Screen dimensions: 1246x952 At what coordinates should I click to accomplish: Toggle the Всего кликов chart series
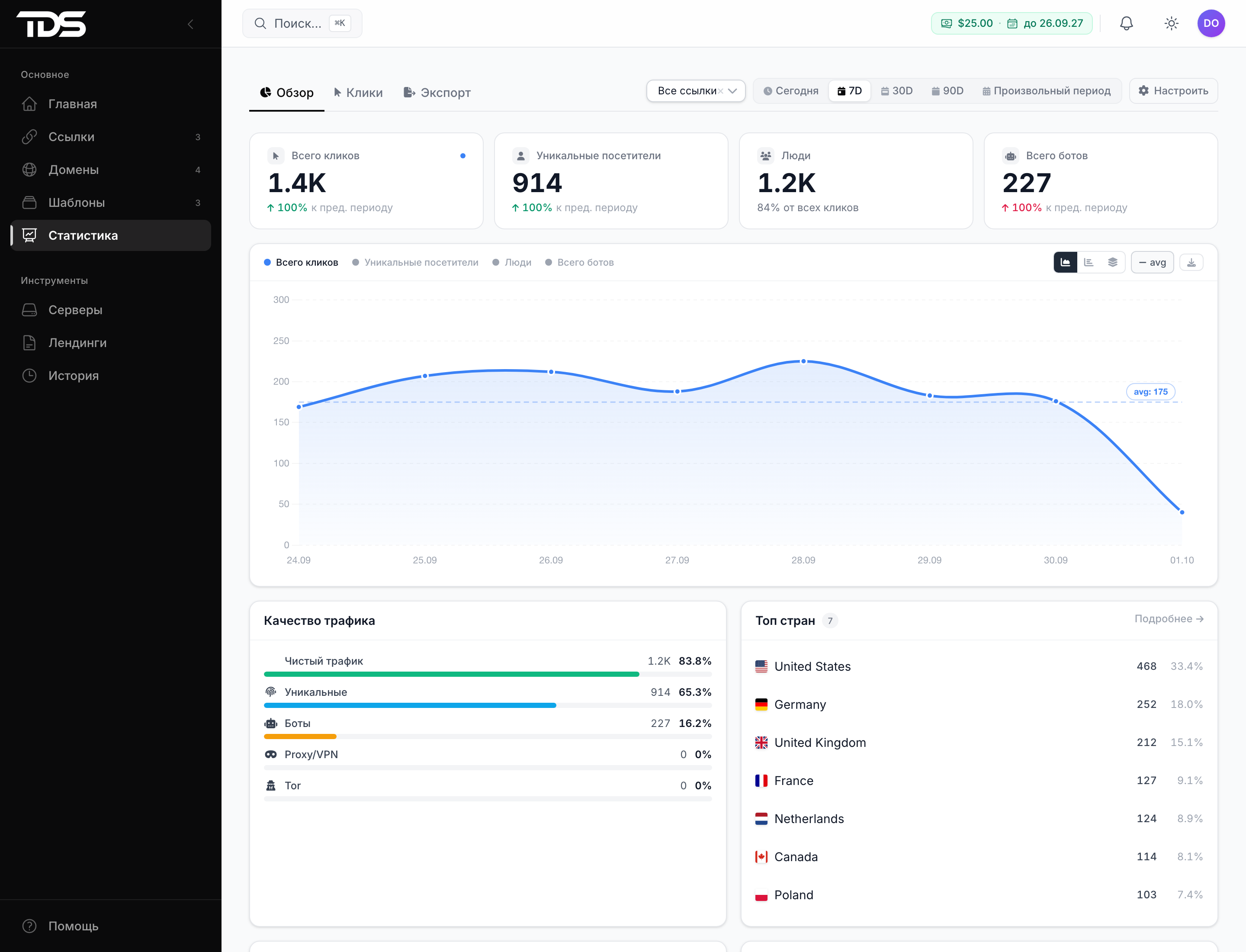(301, 262)
